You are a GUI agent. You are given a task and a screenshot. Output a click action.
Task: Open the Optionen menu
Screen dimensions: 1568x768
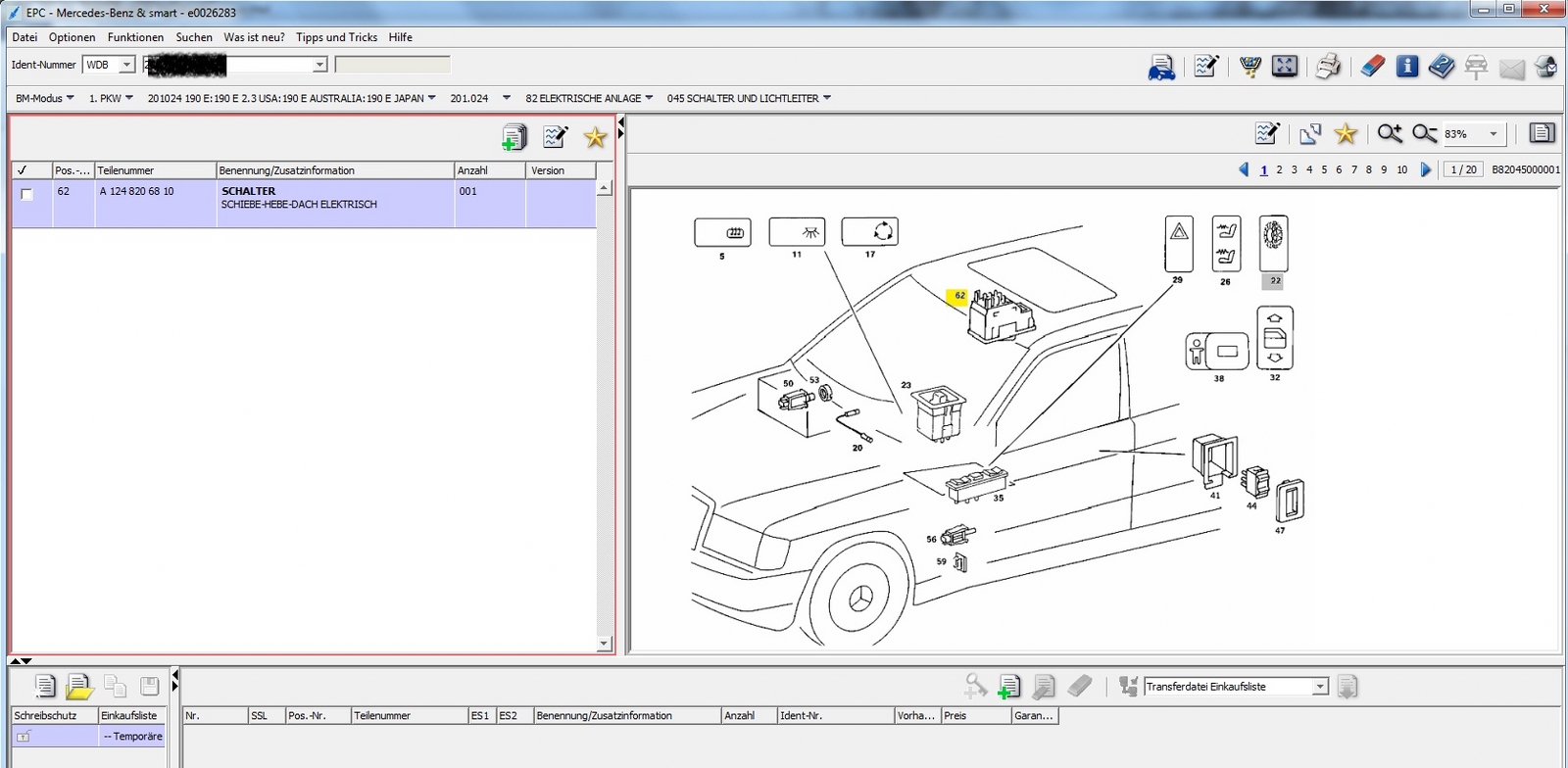click(x=73, y=37)
